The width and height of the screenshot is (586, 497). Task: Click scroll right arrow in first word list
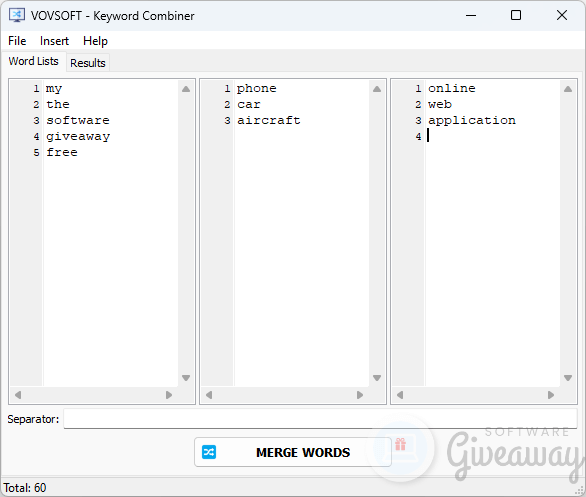click(169, 395)
